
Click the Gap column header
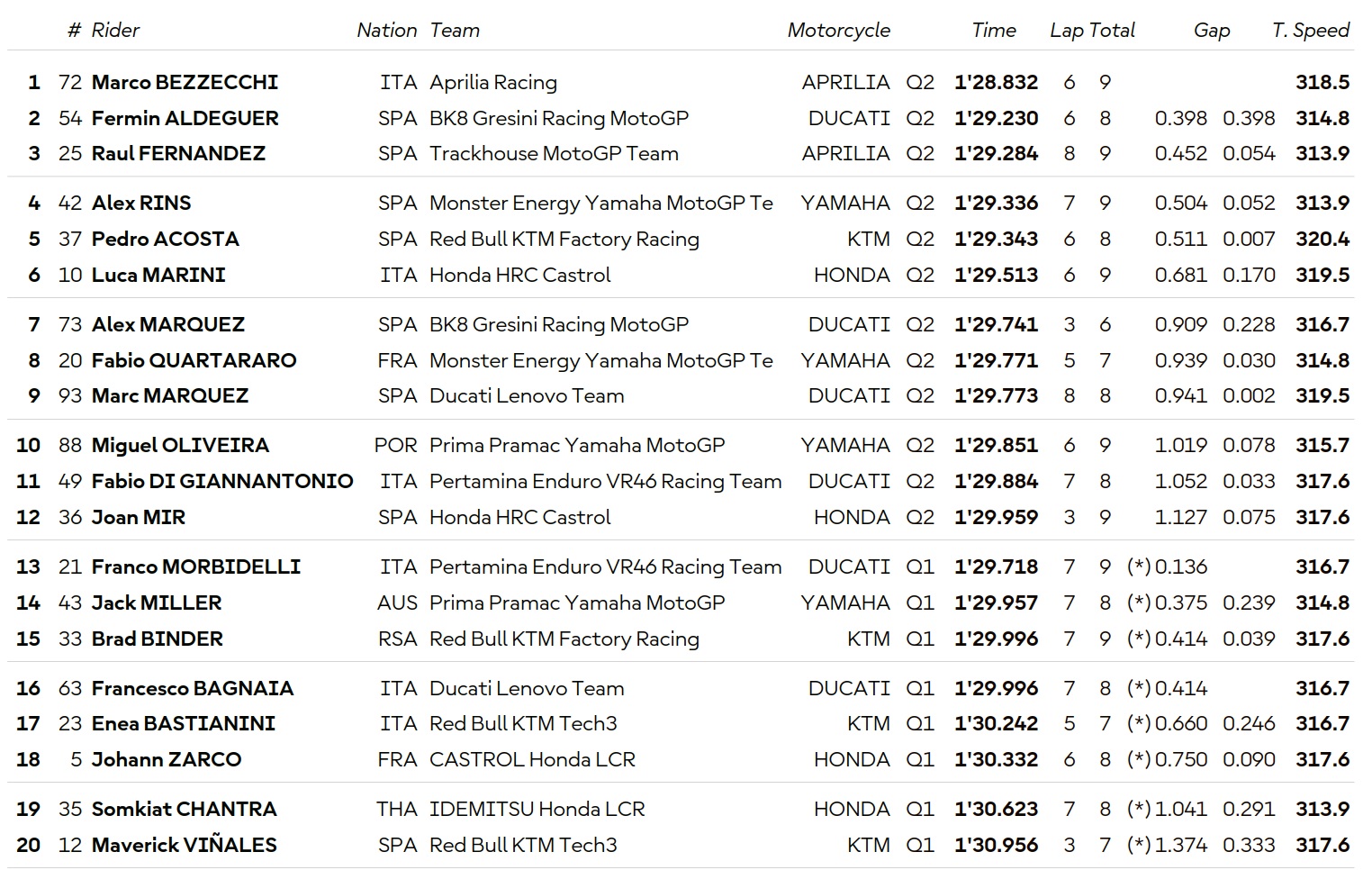pos(1211,31)
